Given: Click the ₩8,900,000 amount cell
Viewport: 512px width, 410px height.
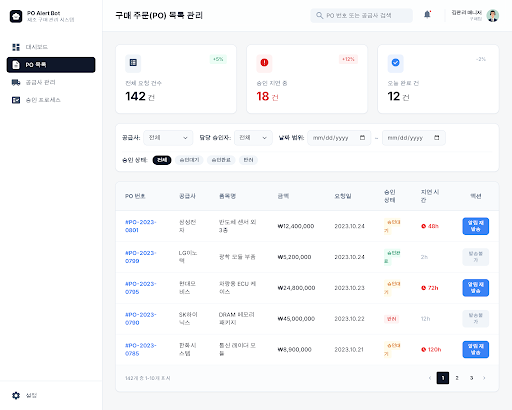Looking at the screenshot, I should pos(294,350).
